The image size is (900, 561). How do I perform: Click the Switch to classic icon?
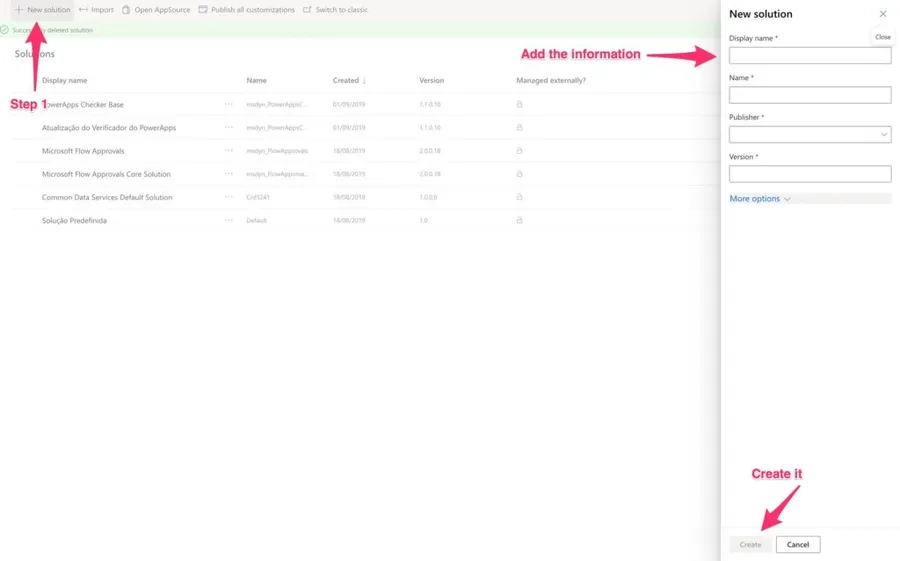coord(307,10)
